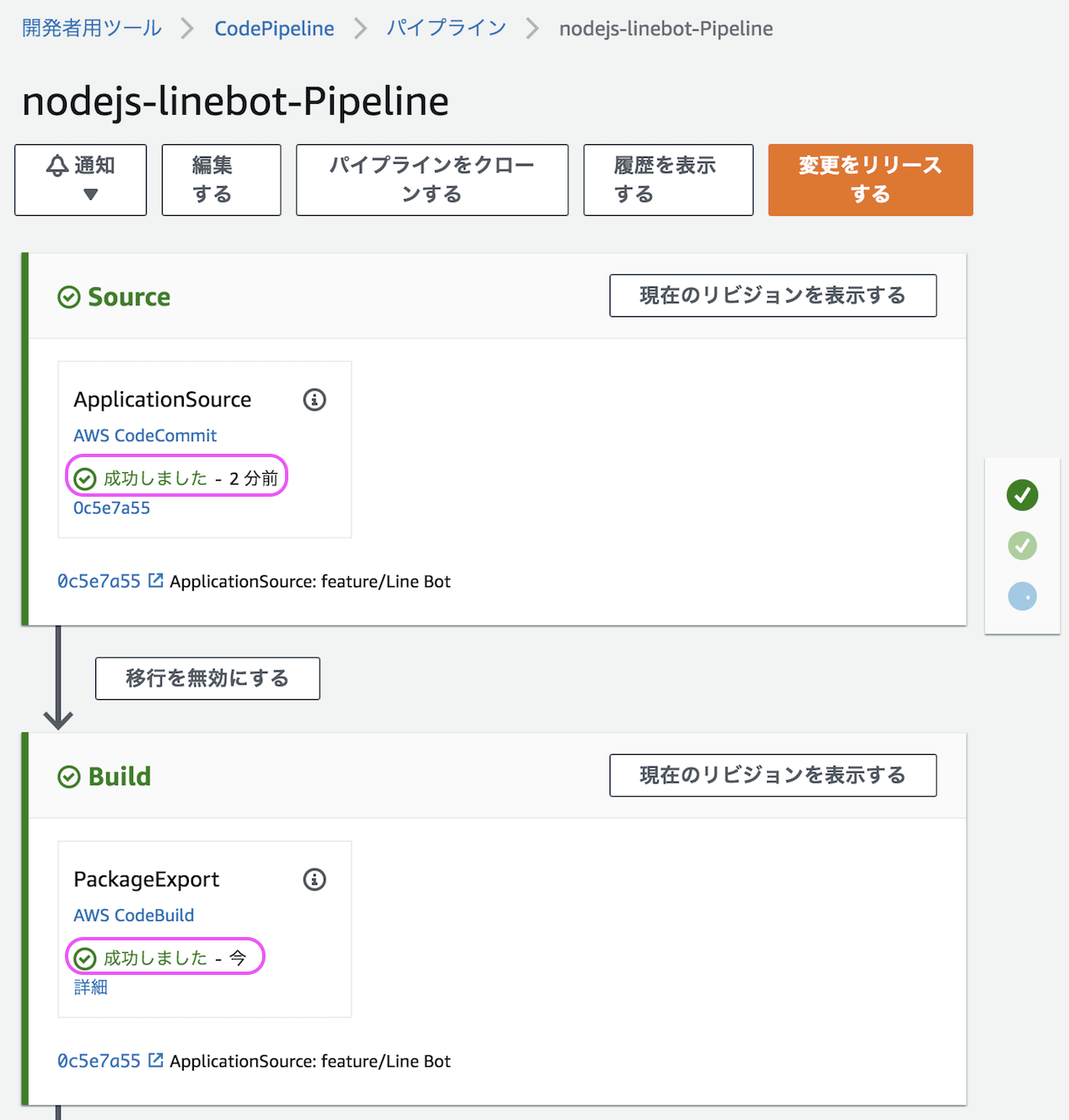Click パイプラインをクローンする button

point(432,180)
